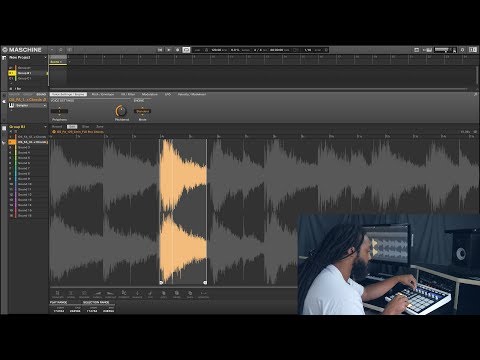The height and width of the screenshot is (360, 480).
Task: Click the Play Range start value
Action: [x=59, y=311]
